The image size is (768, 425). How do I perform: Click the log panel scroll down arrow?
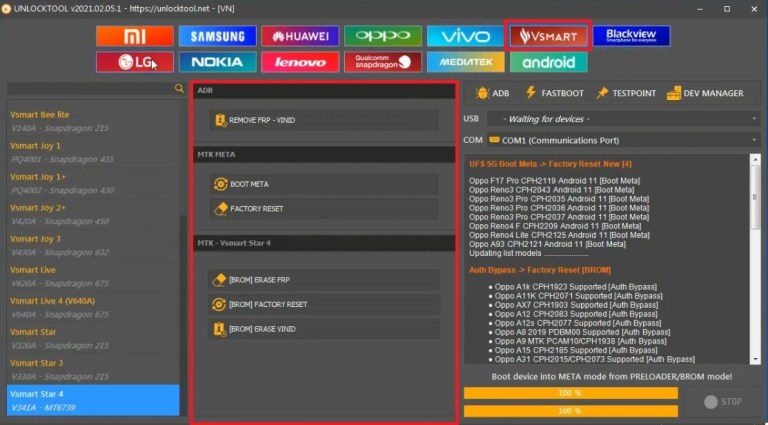(755, 360)
